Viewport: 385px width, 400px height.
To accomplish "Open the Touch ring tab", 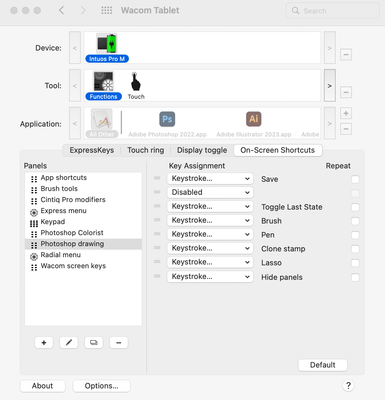I will [x=146, y=150].
